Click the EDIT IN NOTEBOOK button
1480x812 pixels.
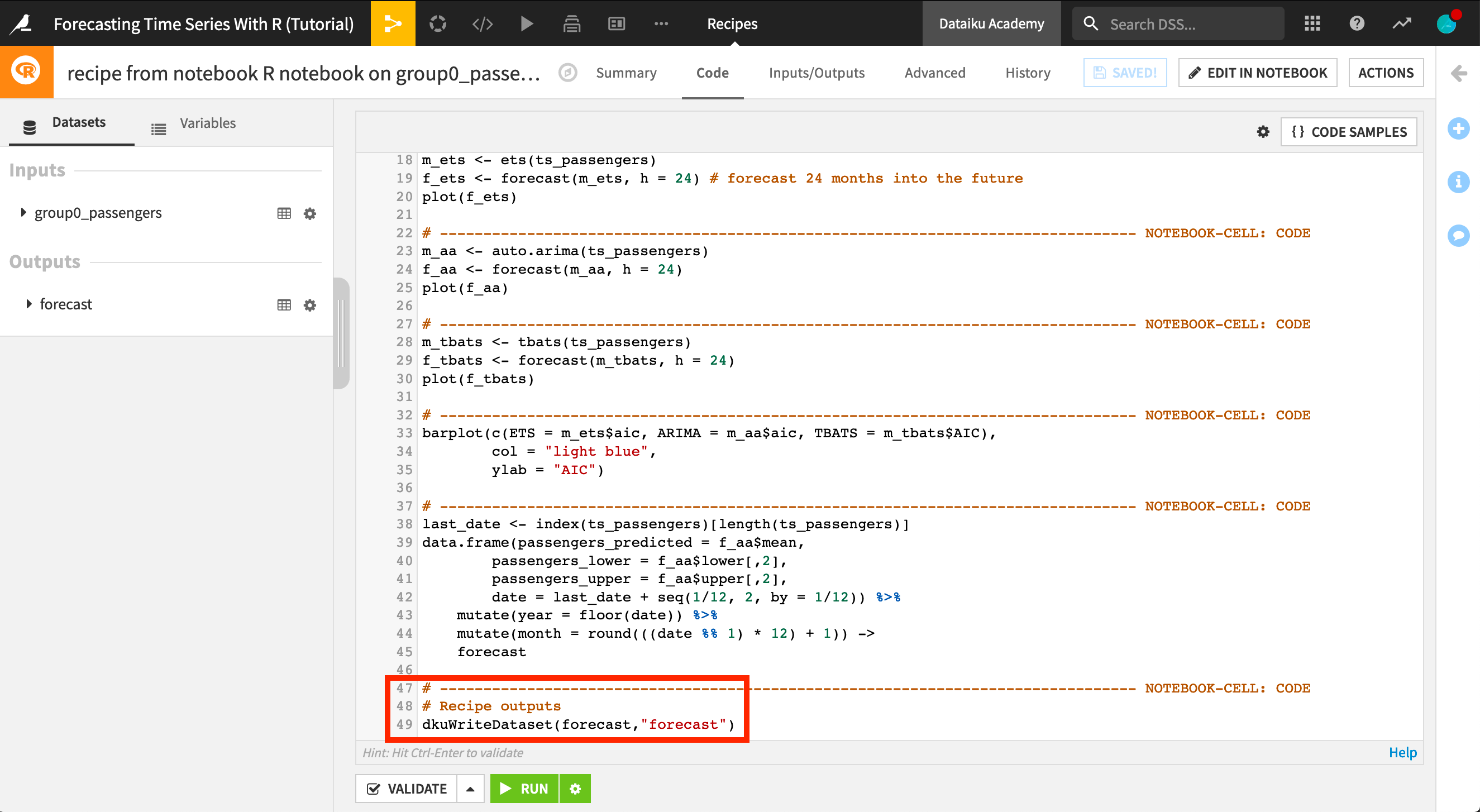(1258, 73)
